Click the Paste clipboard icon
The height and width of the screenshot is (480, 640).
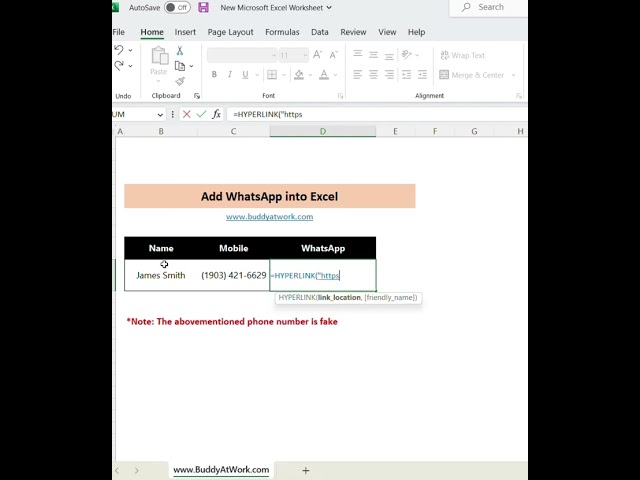159,56
